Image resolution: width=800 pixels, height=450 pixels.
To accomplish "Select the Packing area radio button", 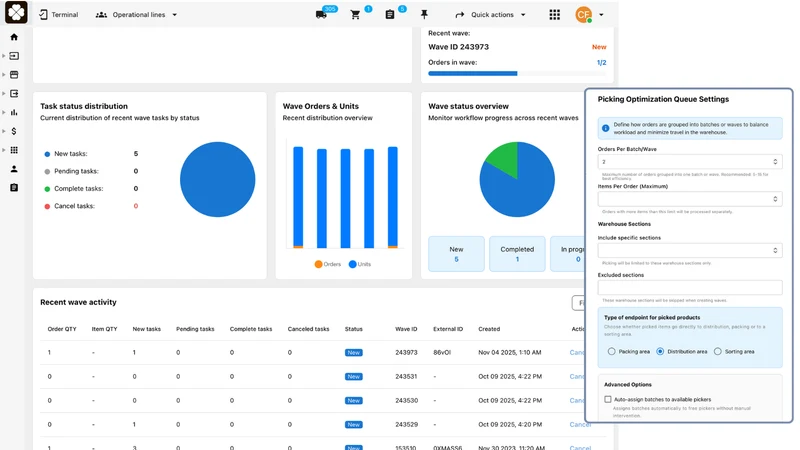I will point(611,352).
